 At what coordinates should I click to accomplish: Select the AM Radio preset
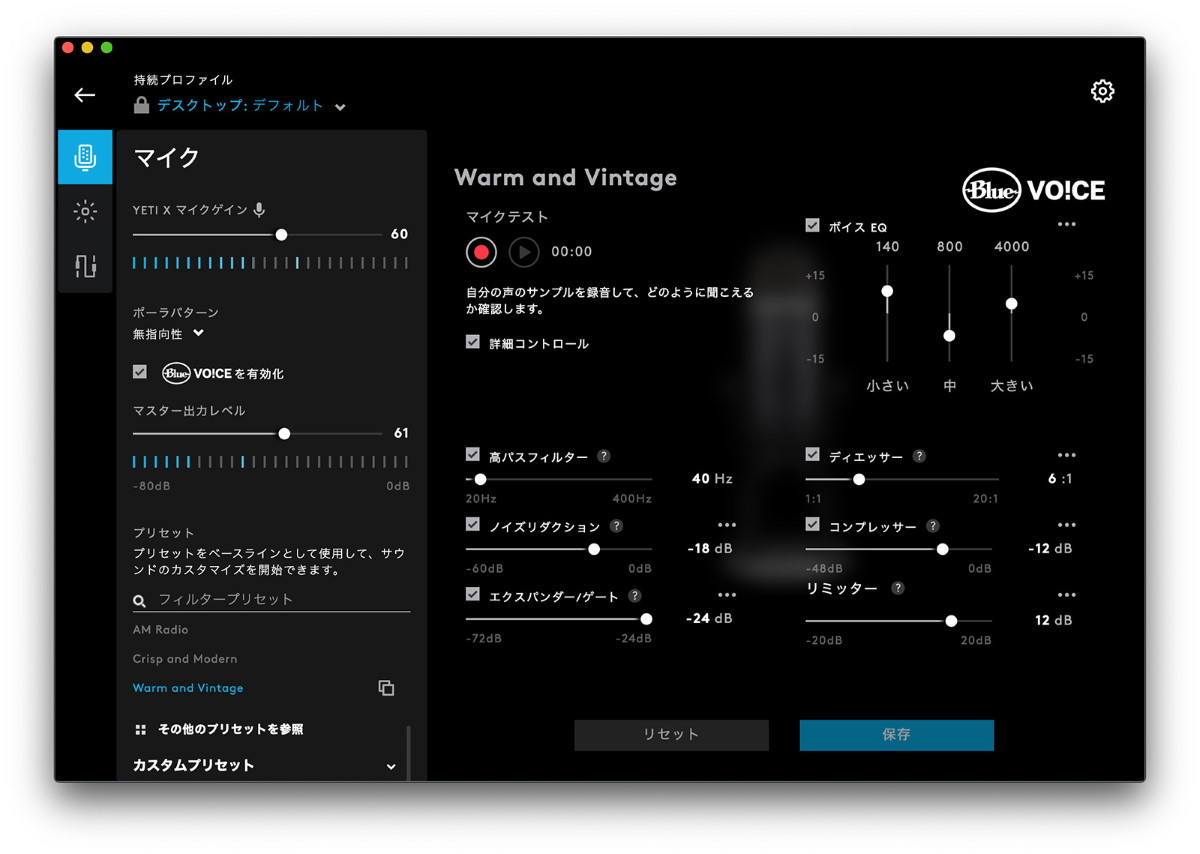click(x=160, y=630)
